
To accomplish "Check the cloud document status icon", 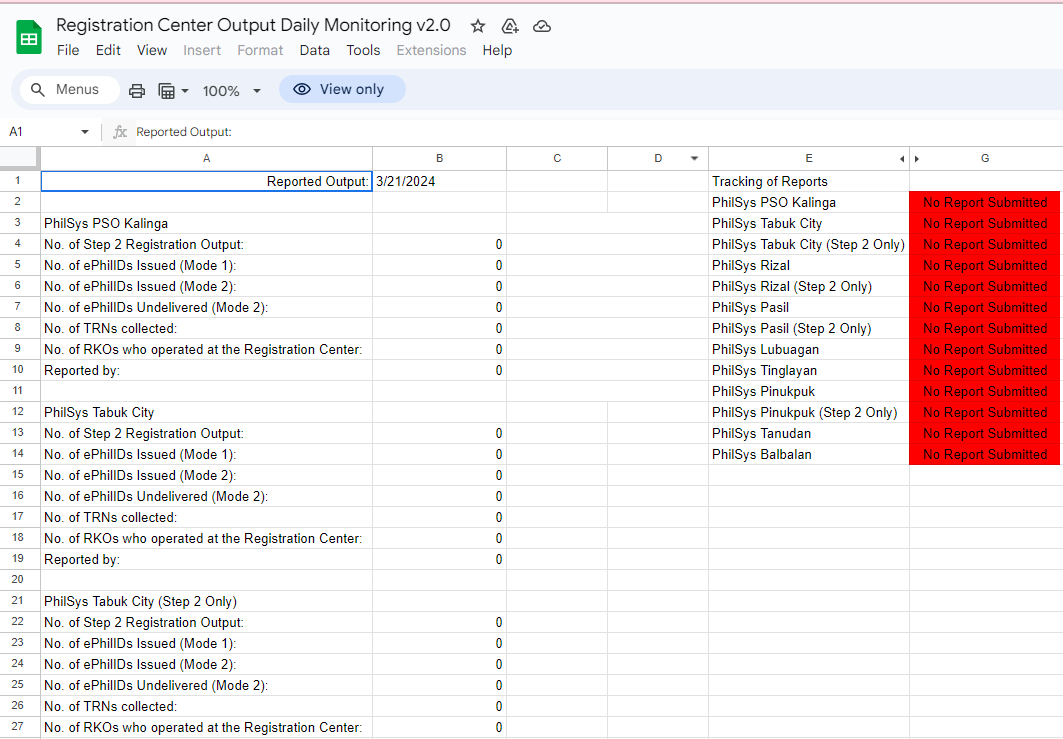I will click(542, 26).
